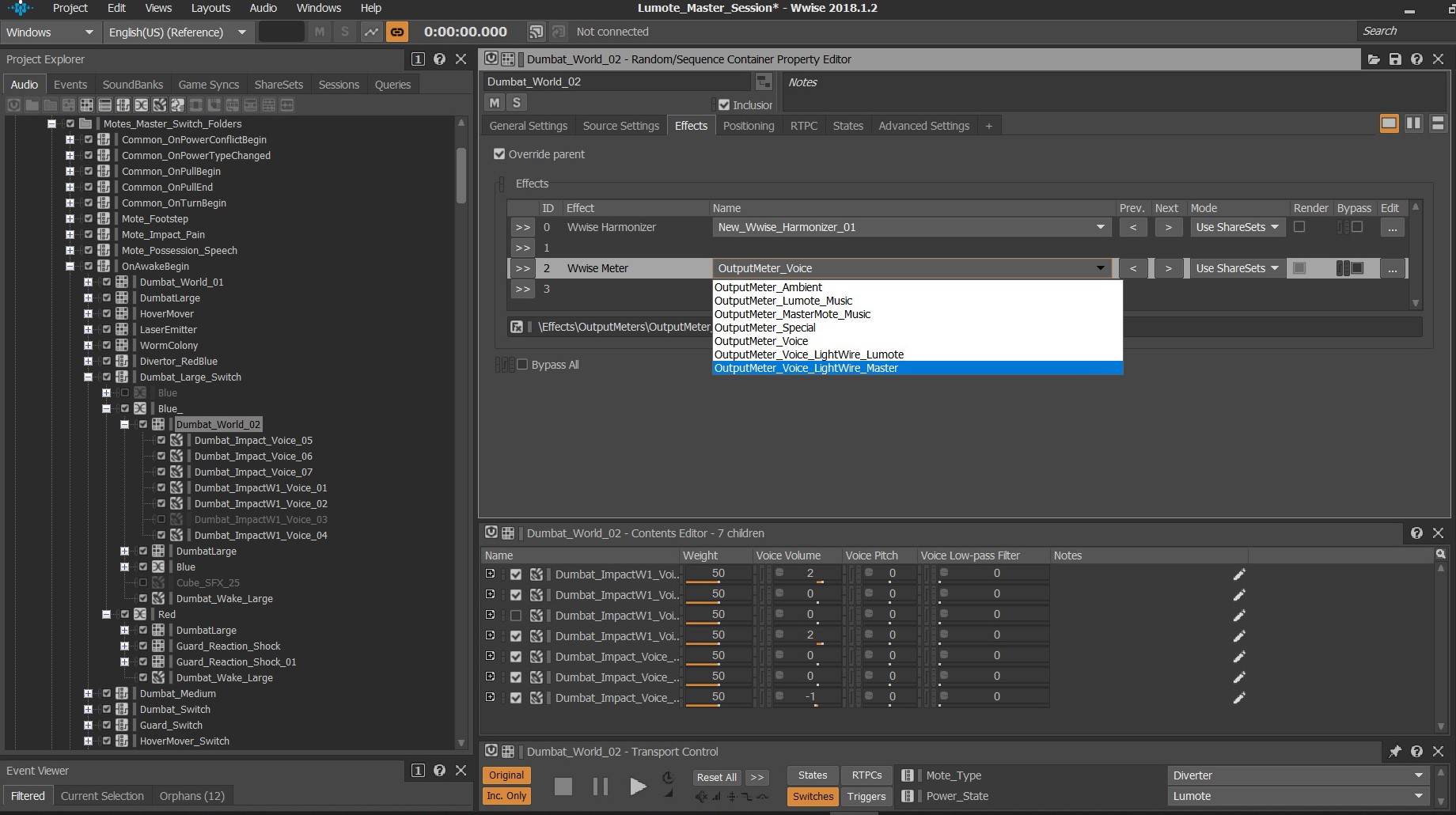Screen dimensions: 1456x815
Task: Open the Lumote Power_State dropdown
Action: coord(1298,796)
